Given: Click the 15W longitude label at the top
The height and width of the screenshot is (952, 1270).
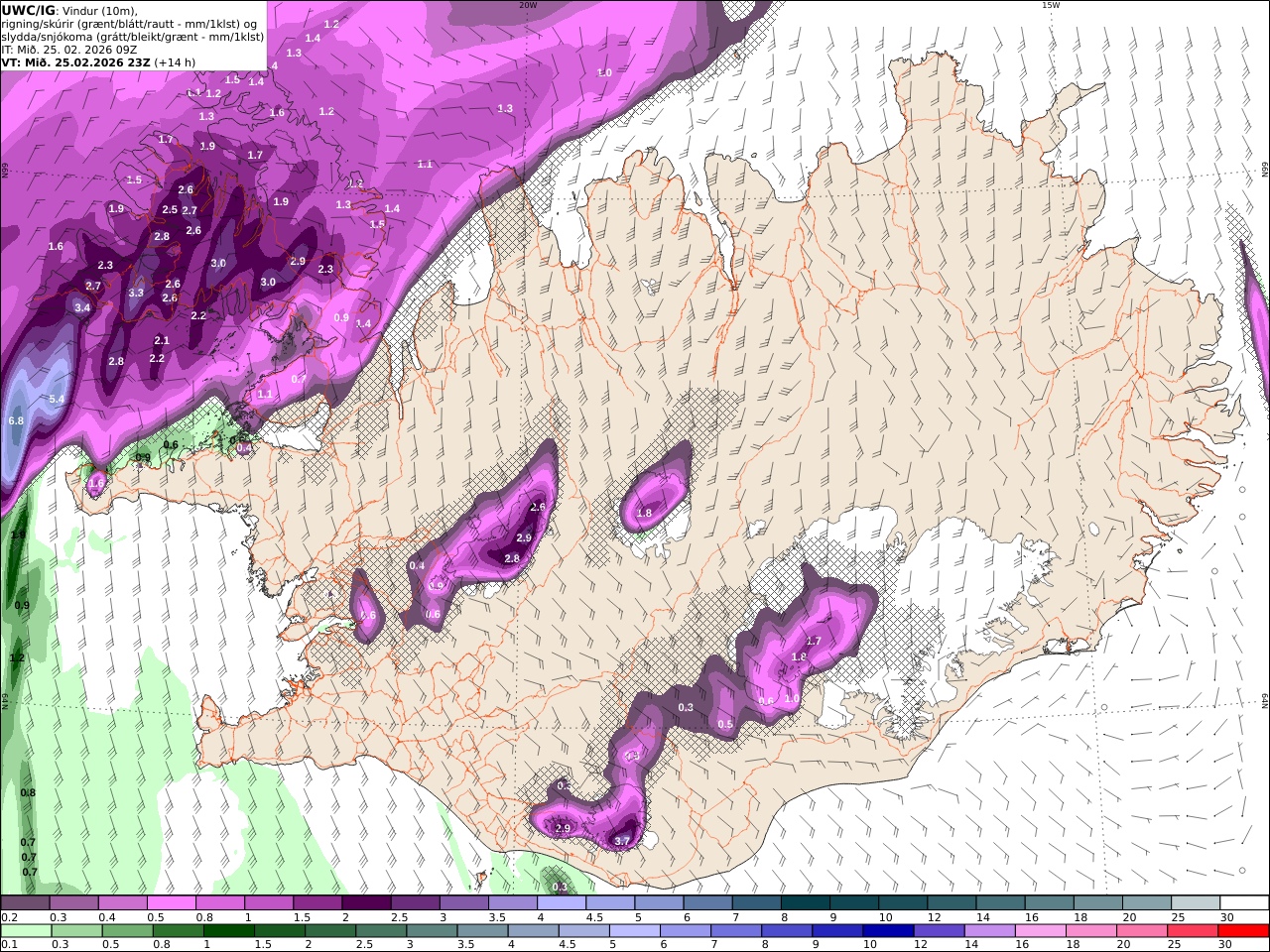Looking at the screenshot, I should coord(1050,5).
